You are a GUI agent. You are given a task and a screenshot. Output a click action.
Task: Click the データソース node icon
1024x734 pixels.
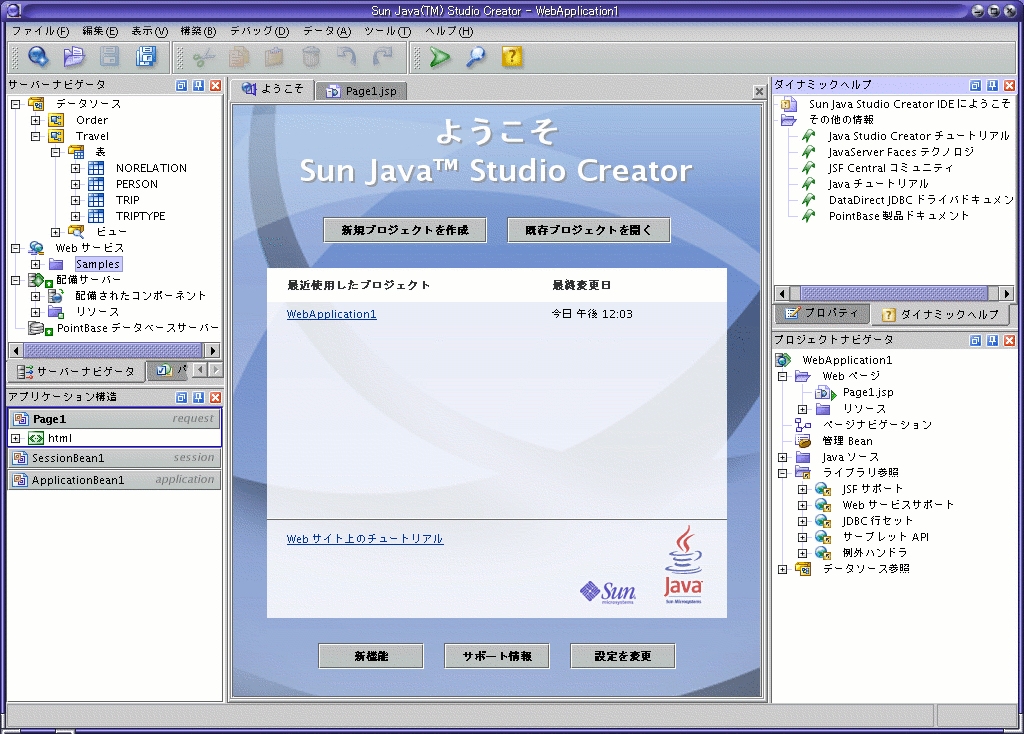[37, 104]
